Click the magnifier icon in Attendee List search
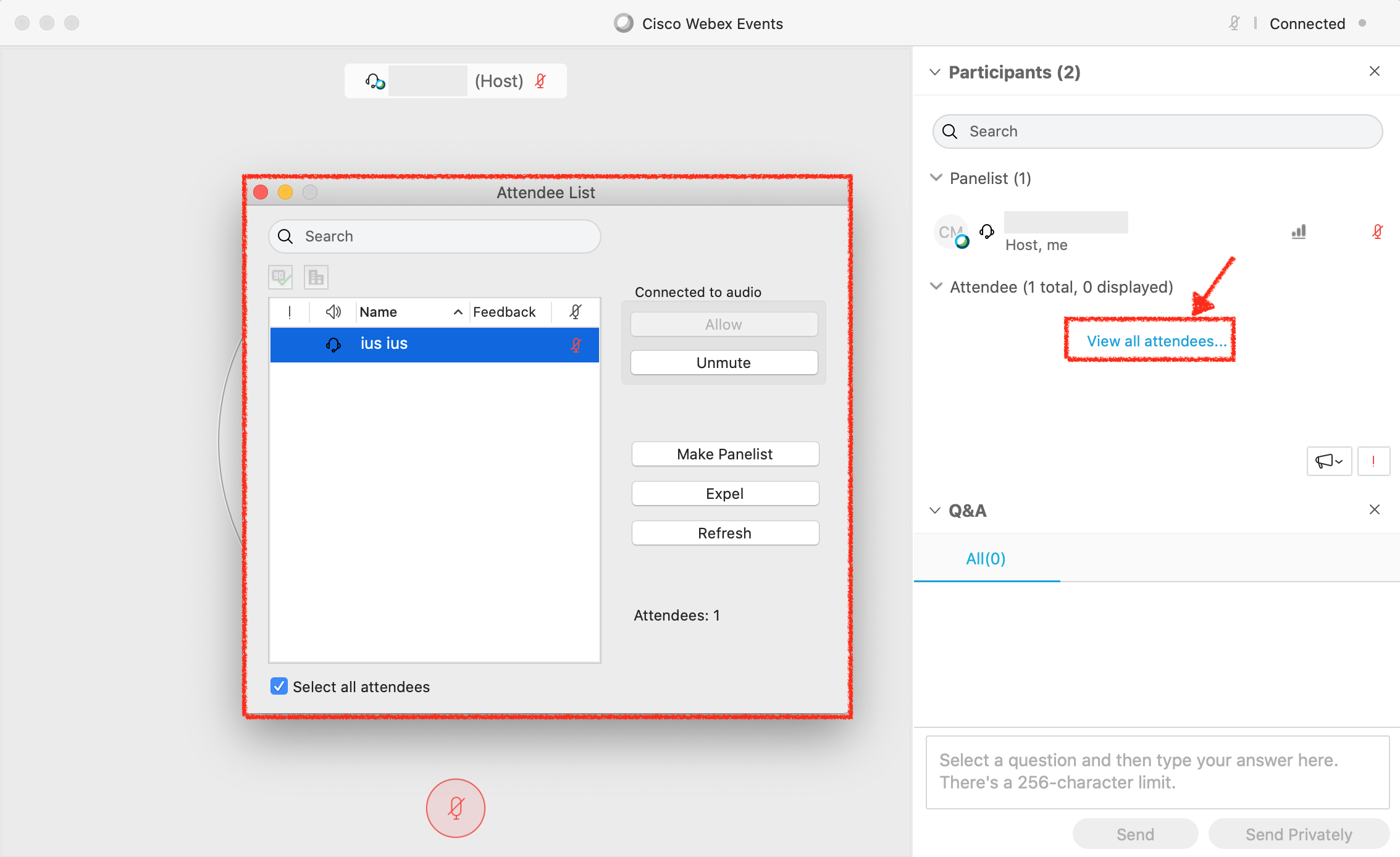1400x857 pixels. pos(285,236)
